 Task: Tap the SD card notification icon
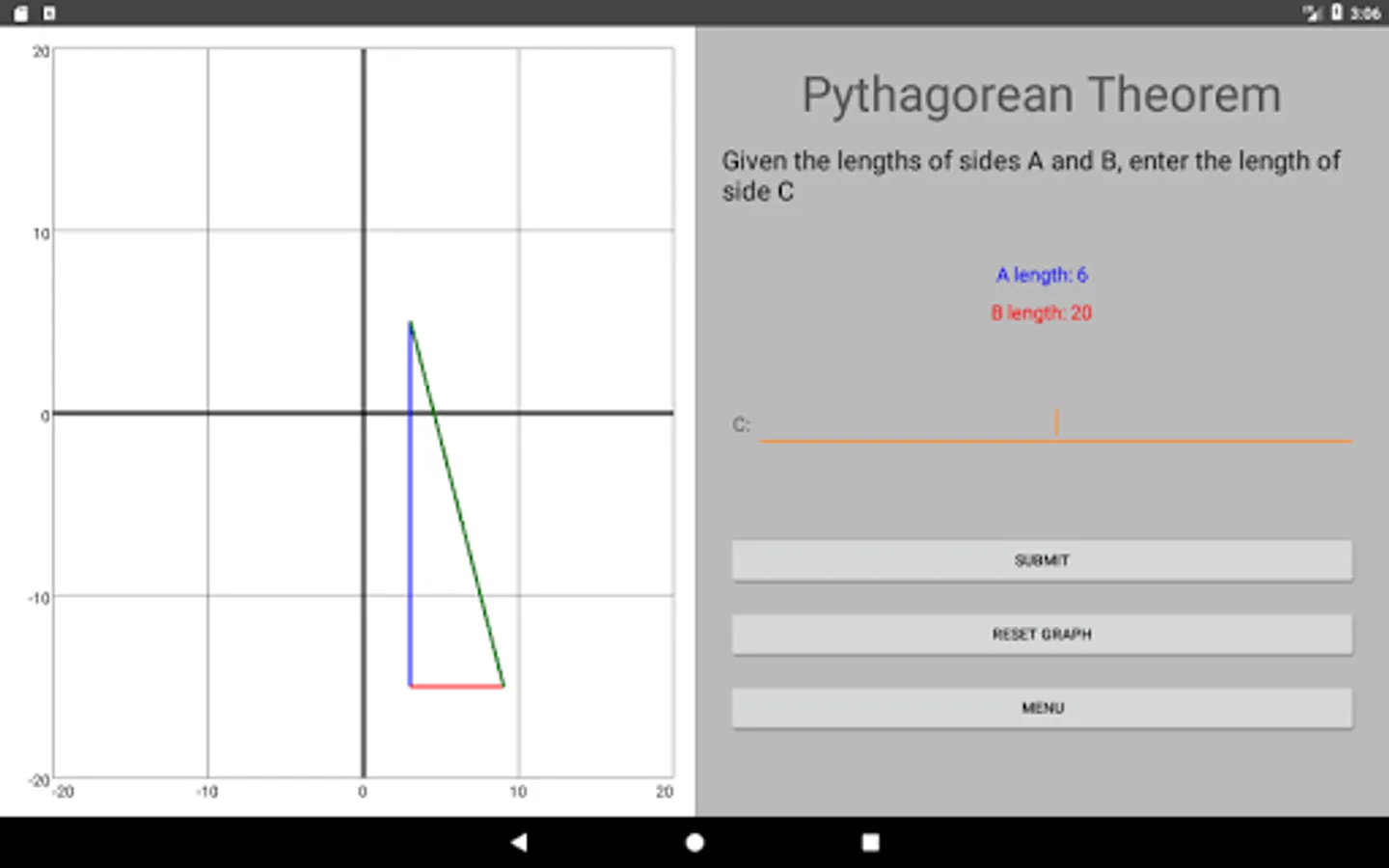click(x=20, y=14)
